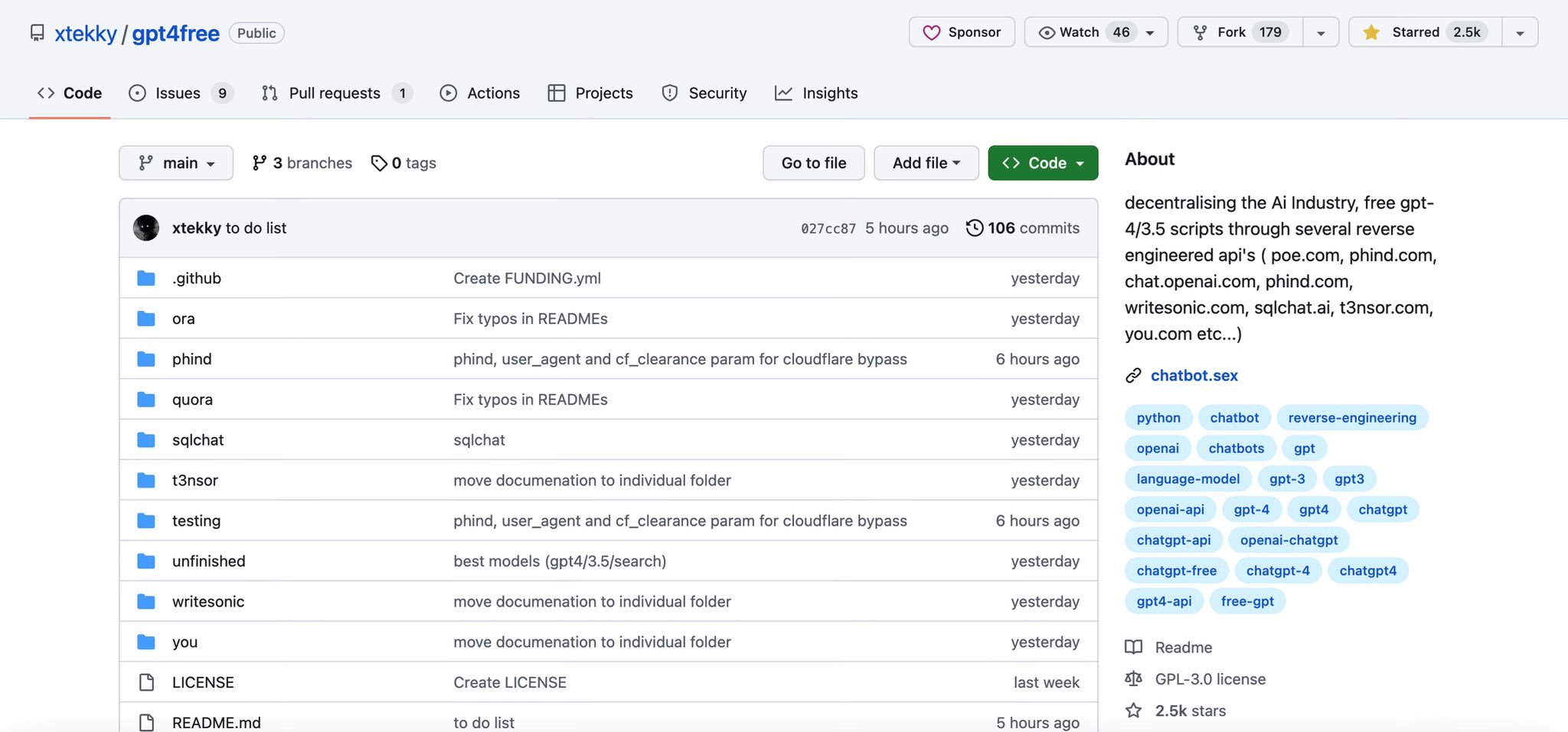Image resolution: width=1568 pixels, height=732 pixels.
Task: Expand the green Code dropdown
Action: (x=1043, y=162)
